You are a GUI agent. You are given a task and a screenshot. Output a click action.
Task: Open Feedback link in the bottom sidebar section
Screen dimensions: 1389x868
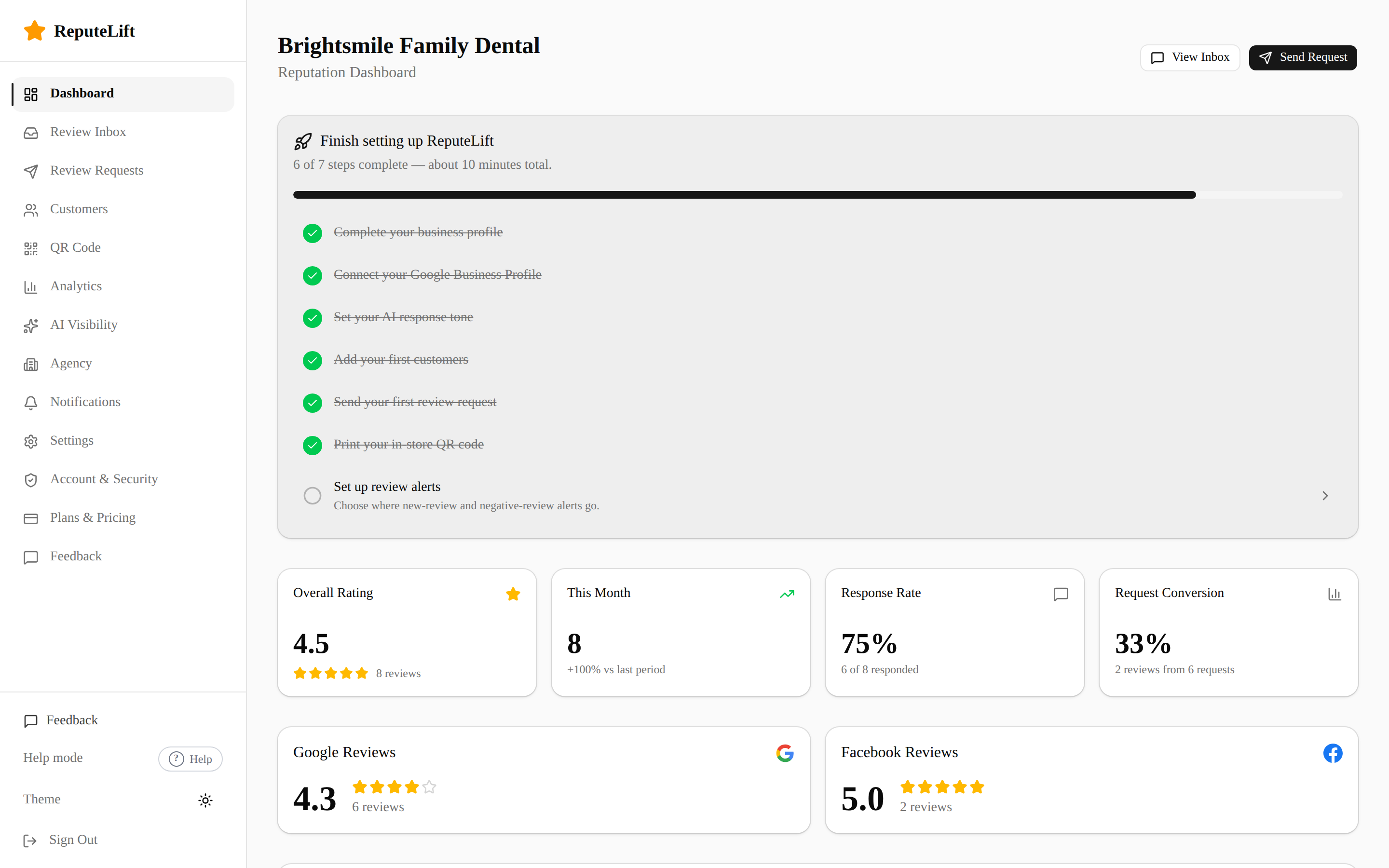61,720
